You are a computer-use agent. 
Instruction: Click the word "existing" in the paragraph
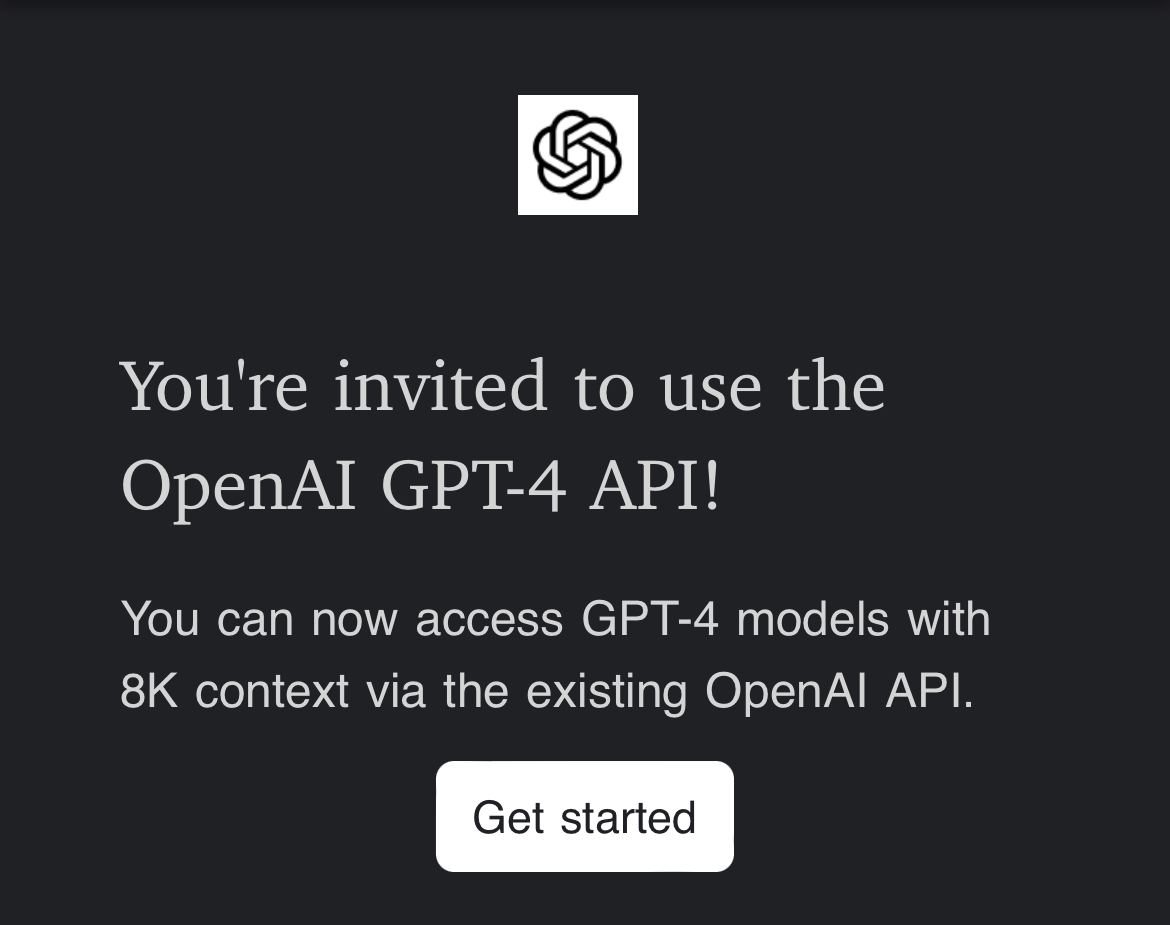pos(607,692)
